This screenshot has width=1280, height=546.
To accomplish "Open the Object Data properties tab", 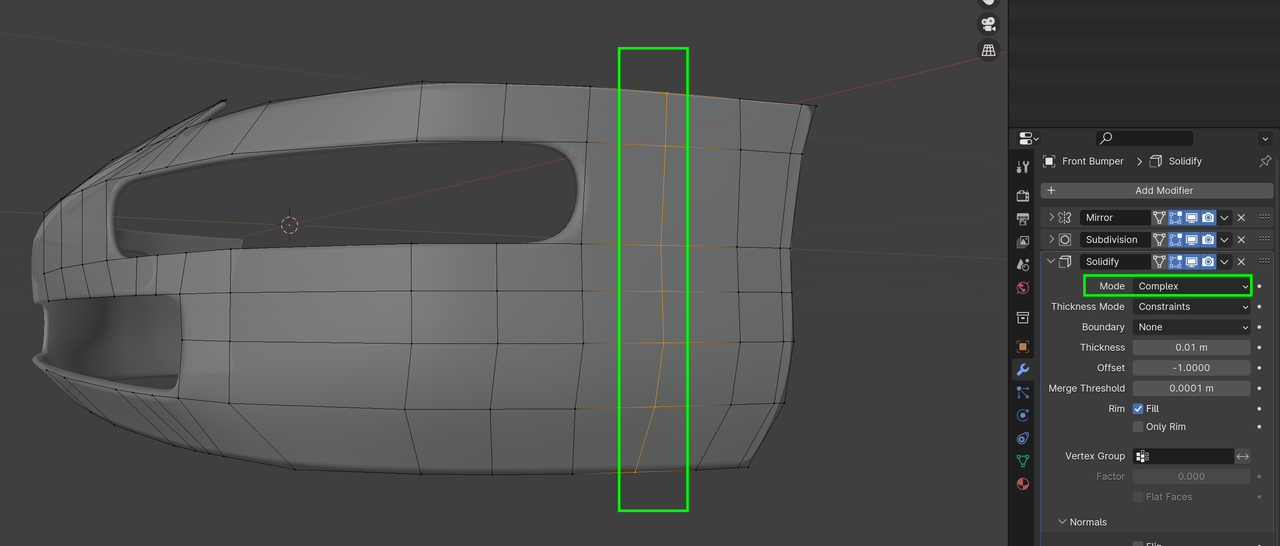I will pos(1022,462).
